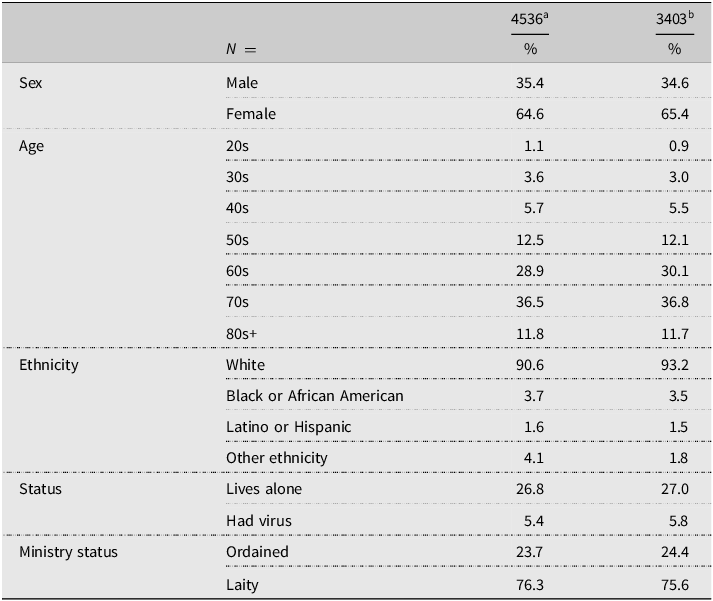Image resolution: width=713 pixels, height=601 pixels.
Task: Click the 80s+ row label
Action: [x=241, y=334]
